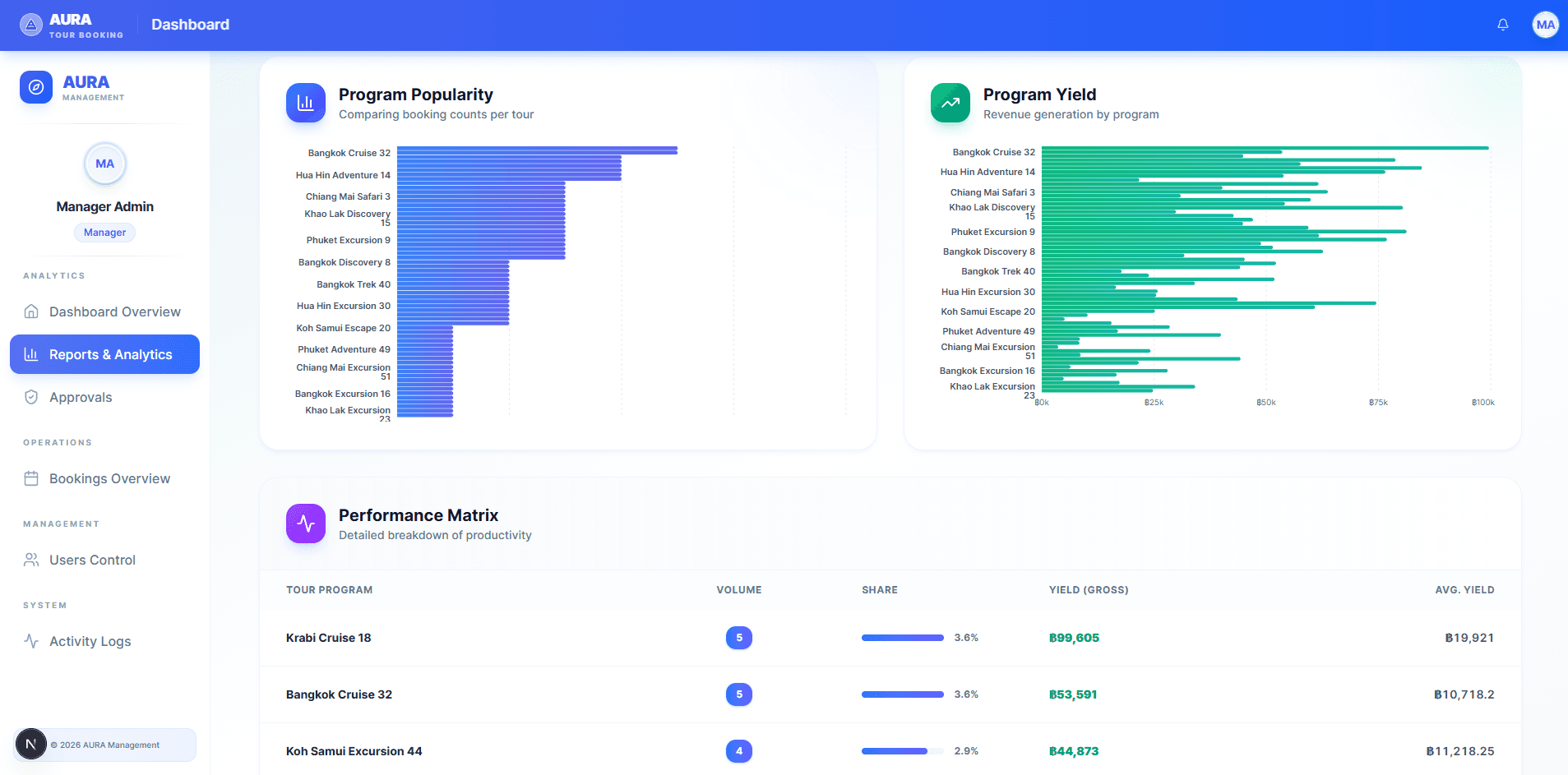Click the round N badge at bottom left

pyautogui.click(x=31, y=745)
